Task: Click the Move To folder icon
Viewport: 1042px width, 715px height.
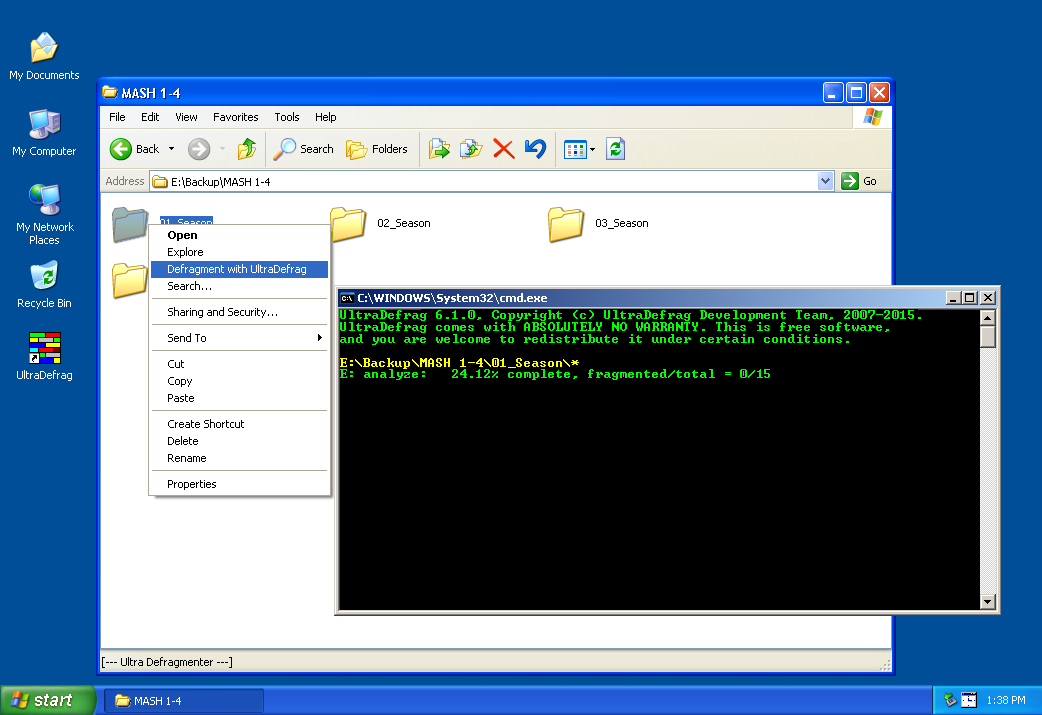Action: pyautogui.click(x=439, y=149)
